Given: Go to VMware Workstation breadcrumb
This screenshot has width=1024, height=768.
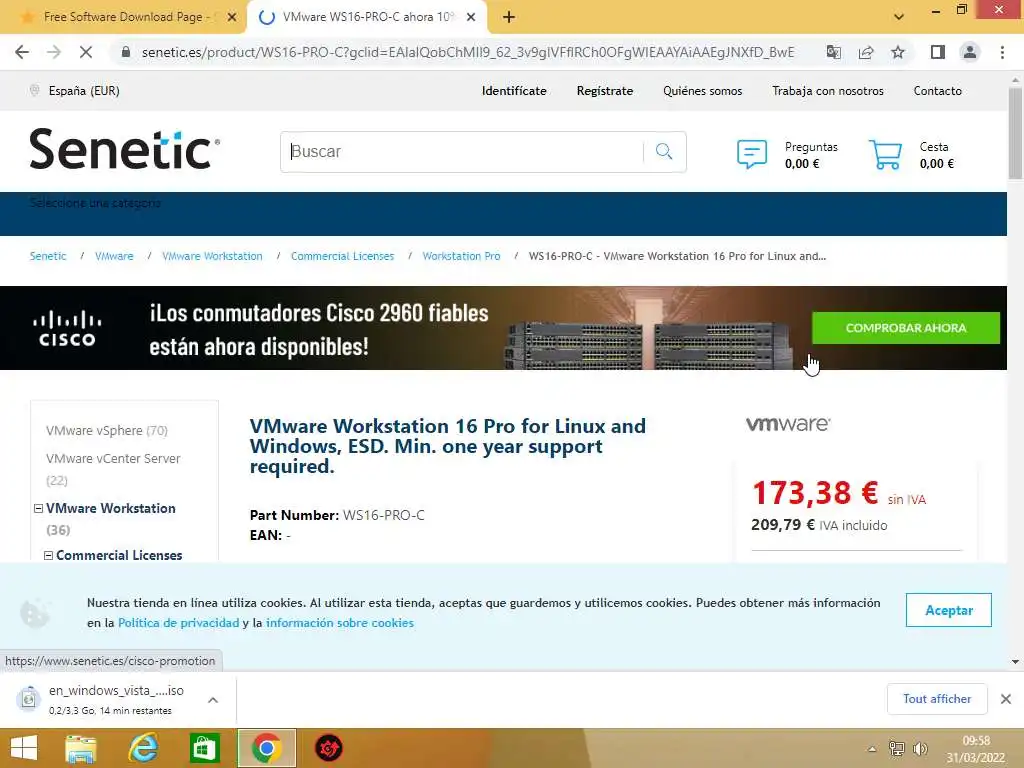Looking at the screenshot, I should (x=212, y=256).
